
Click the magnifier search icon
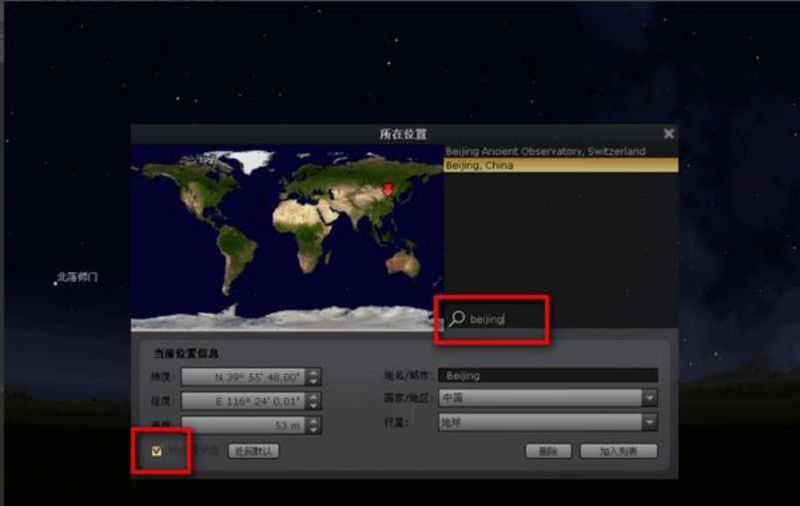coord(457,319)
